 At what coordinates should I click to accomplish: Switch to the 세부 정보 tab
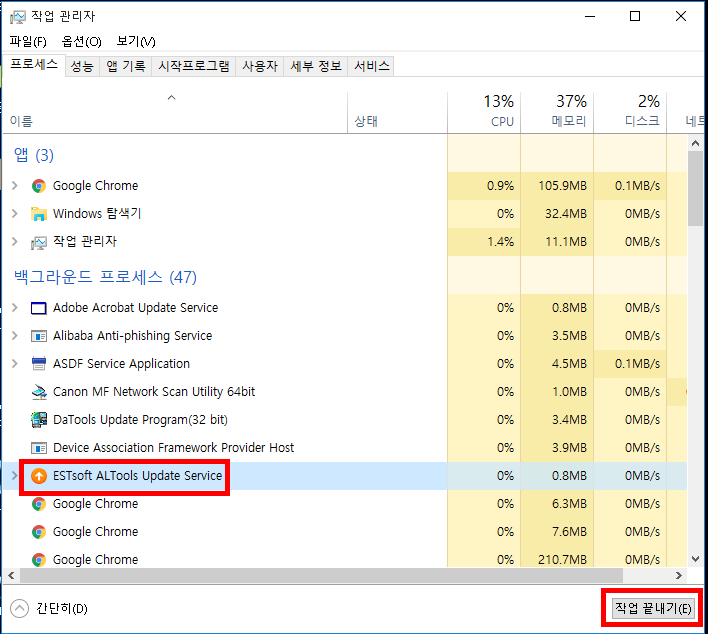click(x=316, y=66)
